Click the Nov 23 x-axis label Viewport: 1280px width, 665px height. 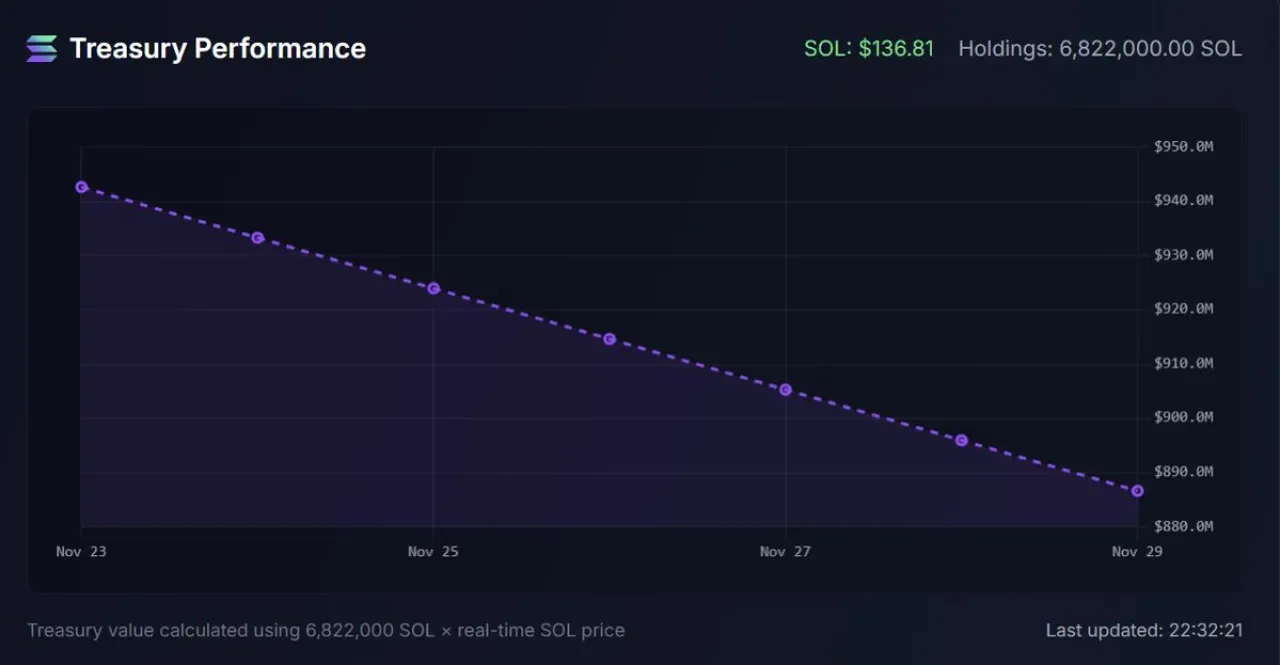click(81, 551)
